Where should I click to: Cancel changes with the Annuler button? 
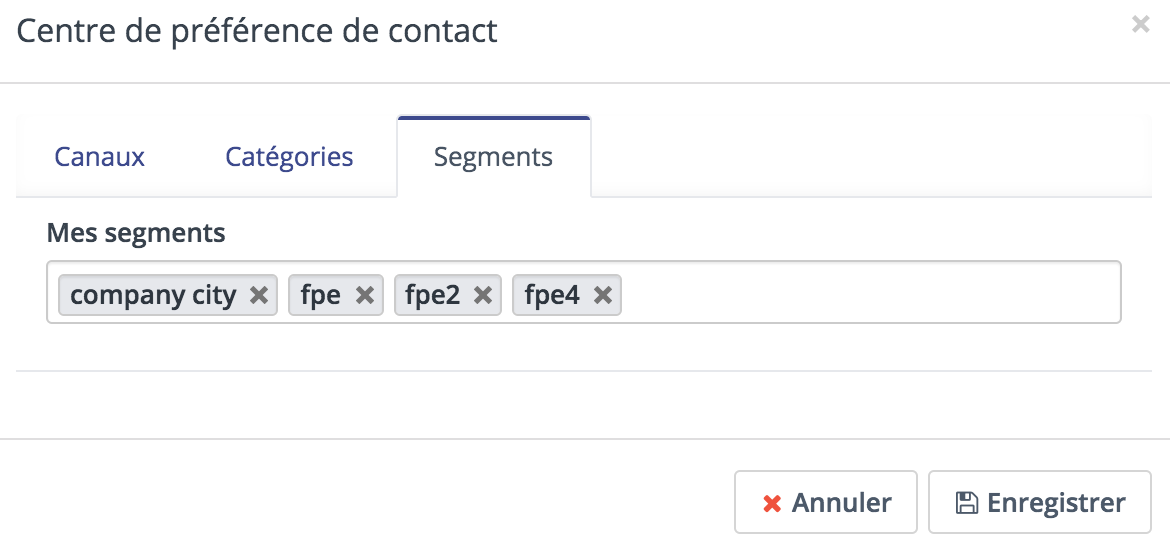[x=825, y=502]
